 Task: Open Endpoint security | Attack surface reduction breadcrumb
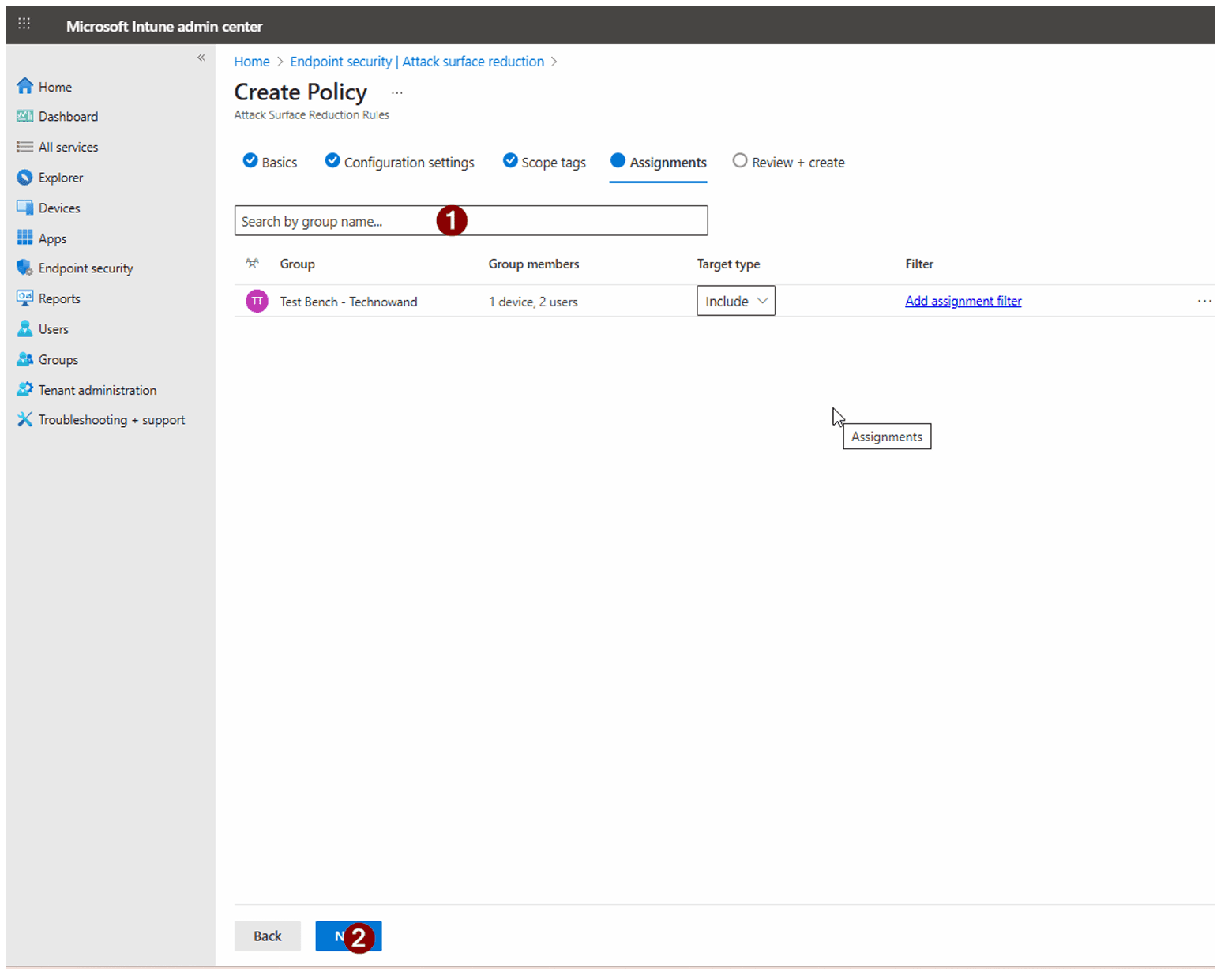click(x=417, y=62)
